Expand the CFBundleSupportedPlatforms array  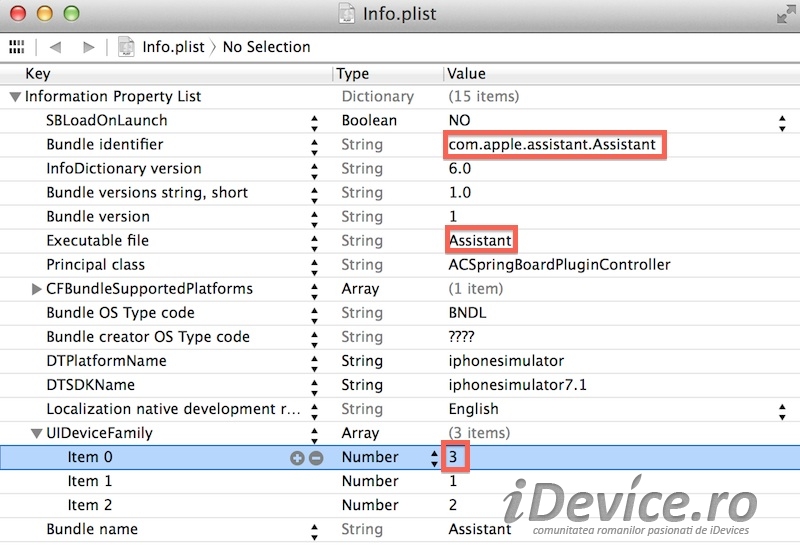(x=36, y=289)
